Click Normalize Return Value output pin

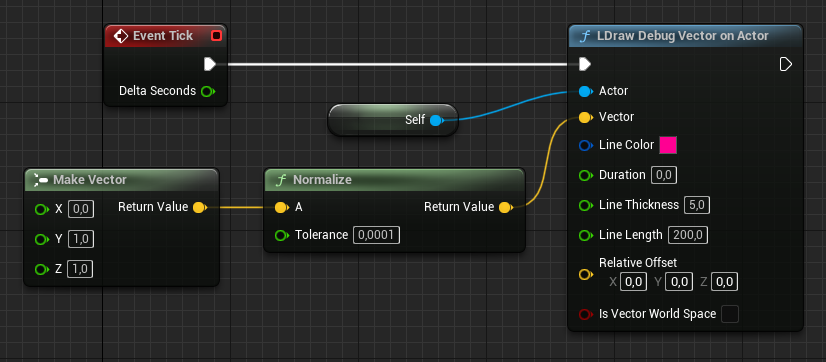click(x=505, y=208)
